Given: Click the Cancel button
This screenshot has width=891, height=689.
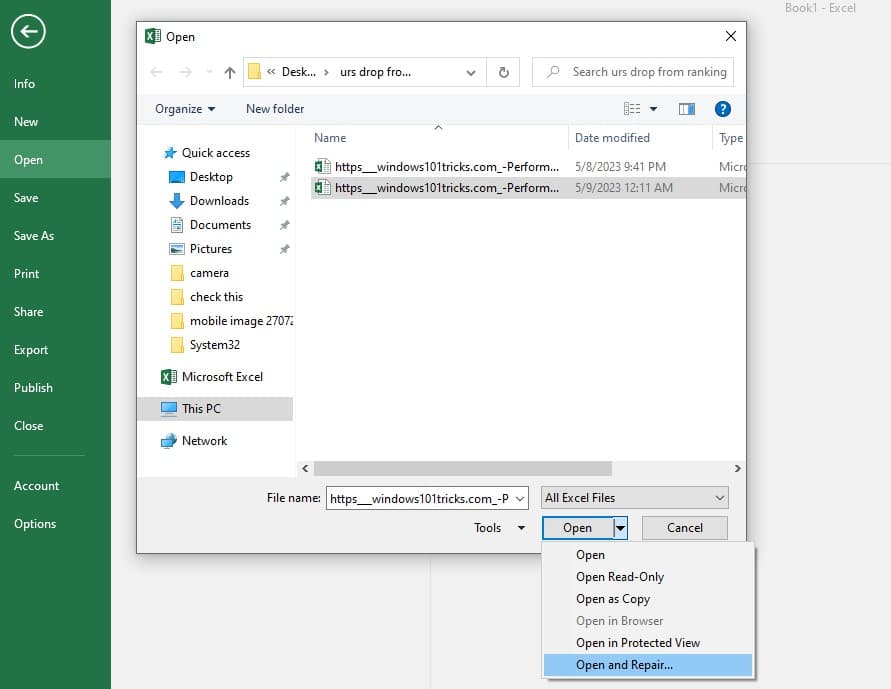Looking at the screenshot, I should click(x=684, y=528).
